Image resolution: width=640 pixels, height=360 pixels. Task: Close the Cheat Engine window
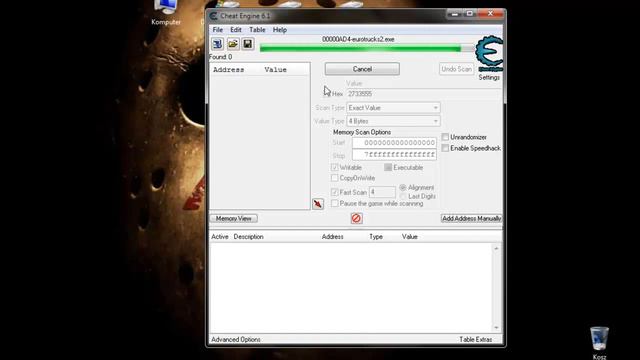tap(491, 14)
